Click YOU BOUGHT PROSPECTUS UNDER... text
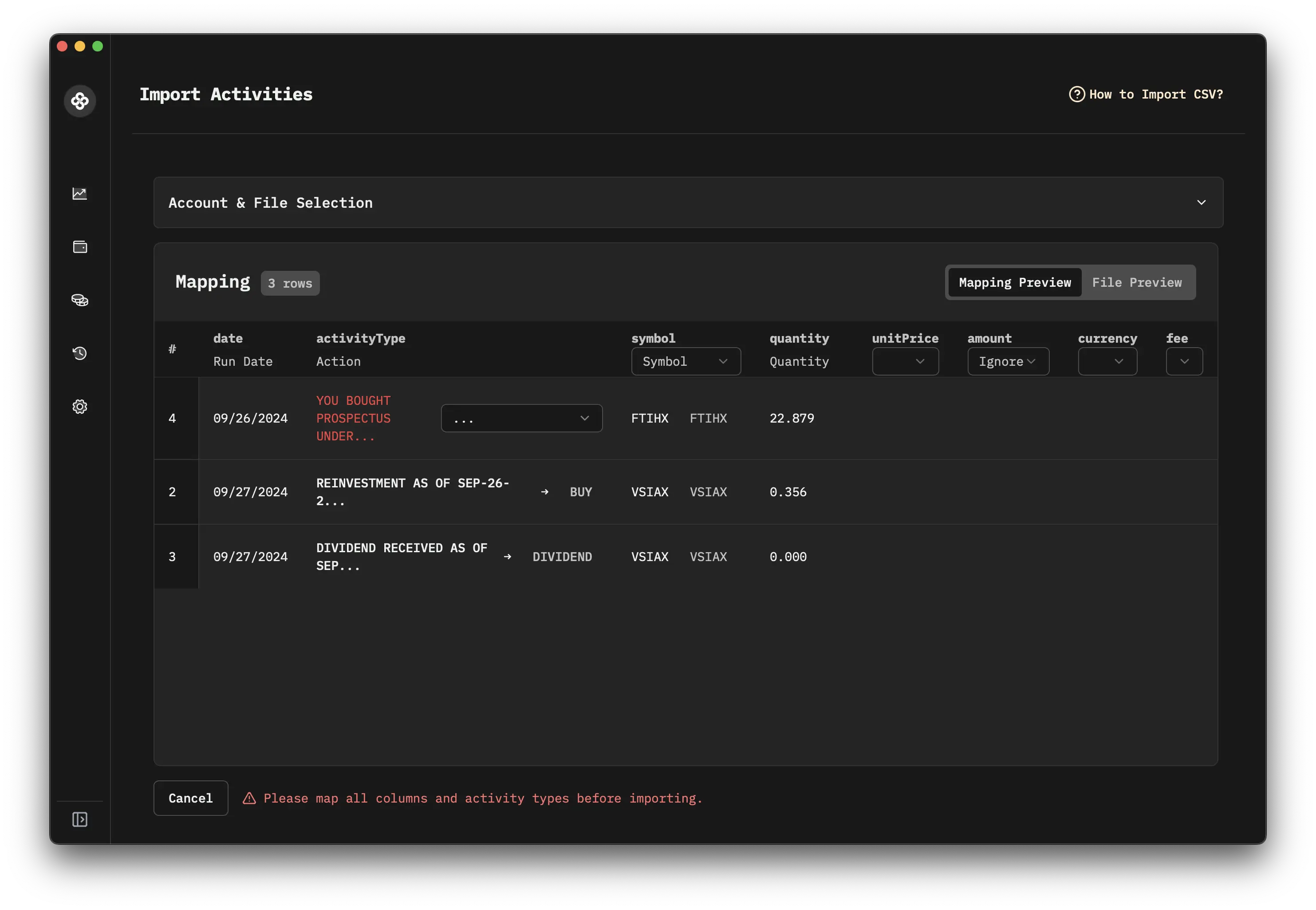 [353, 418]
